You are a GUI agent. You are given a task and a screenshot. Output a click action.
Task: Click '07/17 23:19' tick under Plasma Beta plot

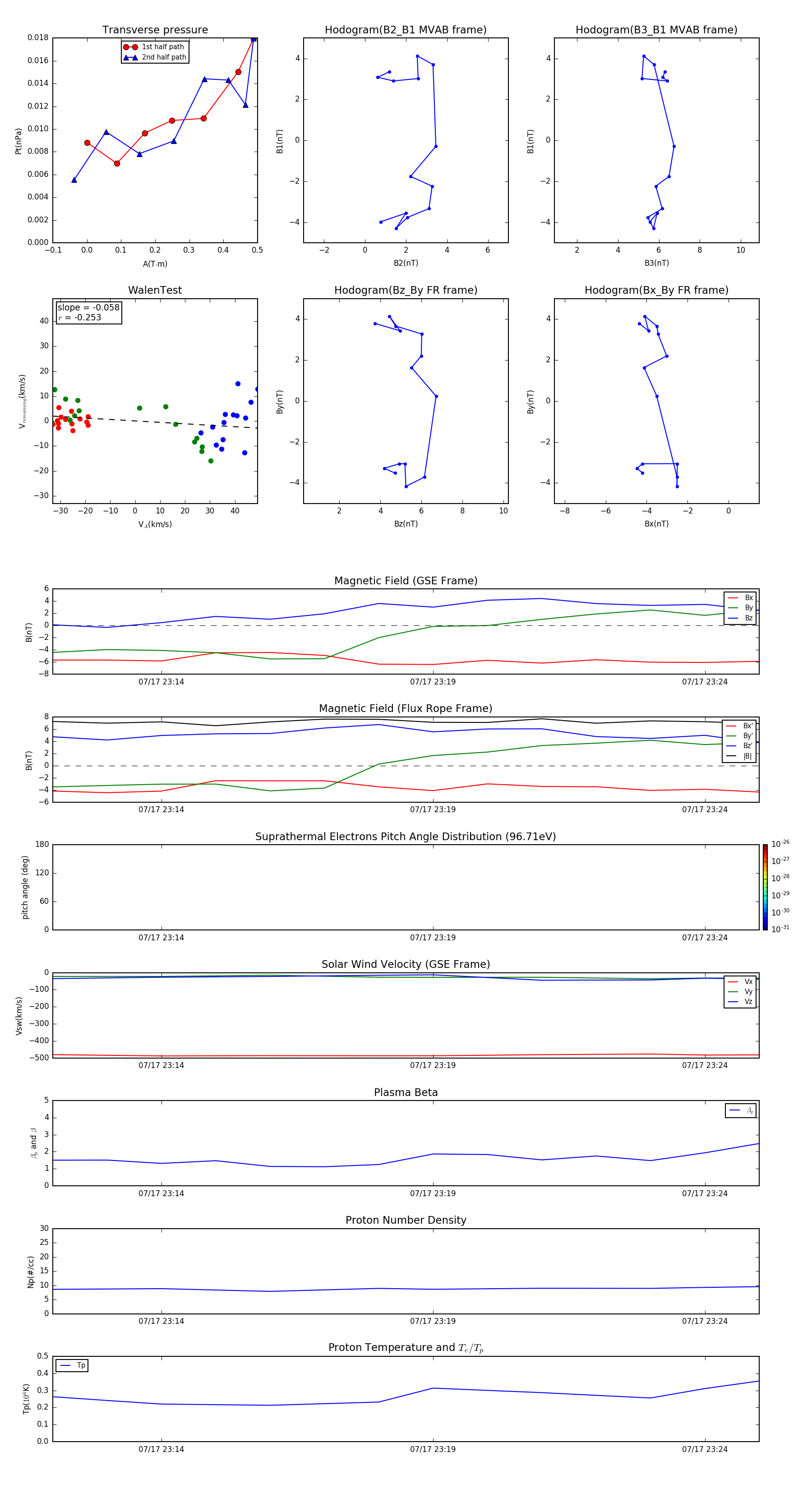click(x=433, y=1193)
